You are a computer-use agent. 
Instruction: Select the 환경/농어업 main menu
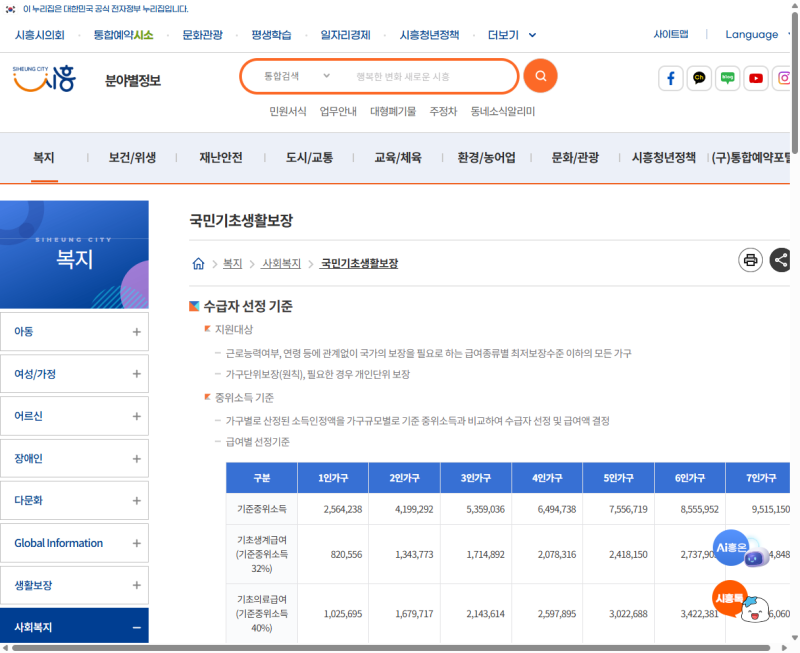[486, 158]
